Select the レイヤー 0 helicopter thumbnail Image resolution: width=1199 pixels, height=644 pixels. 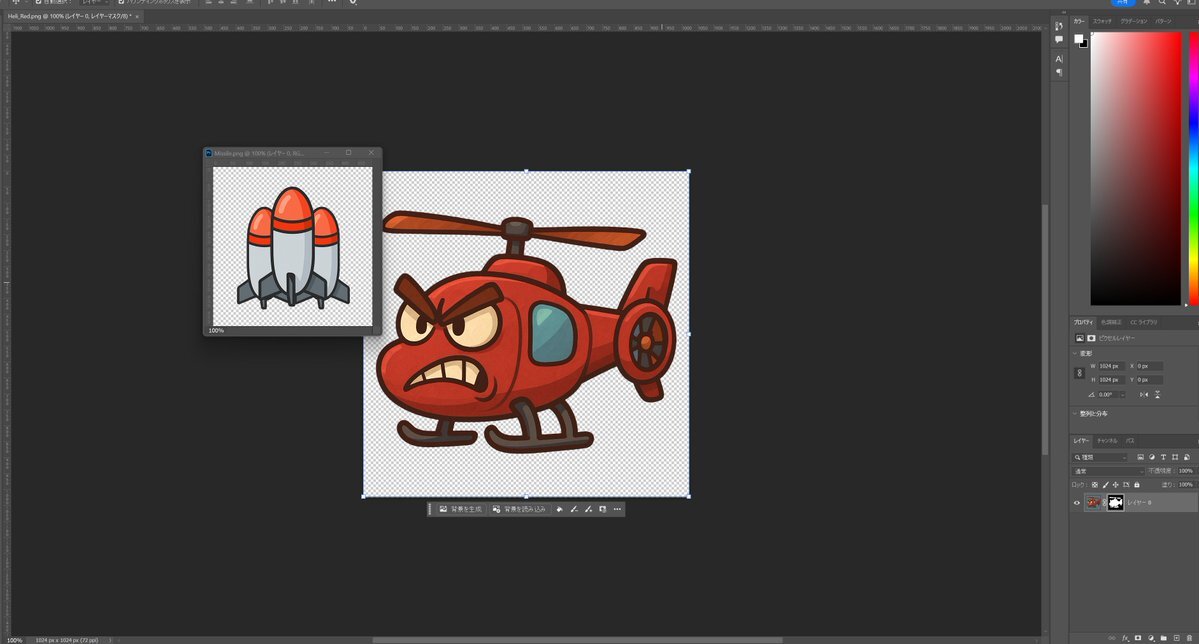pos(1093,503)
